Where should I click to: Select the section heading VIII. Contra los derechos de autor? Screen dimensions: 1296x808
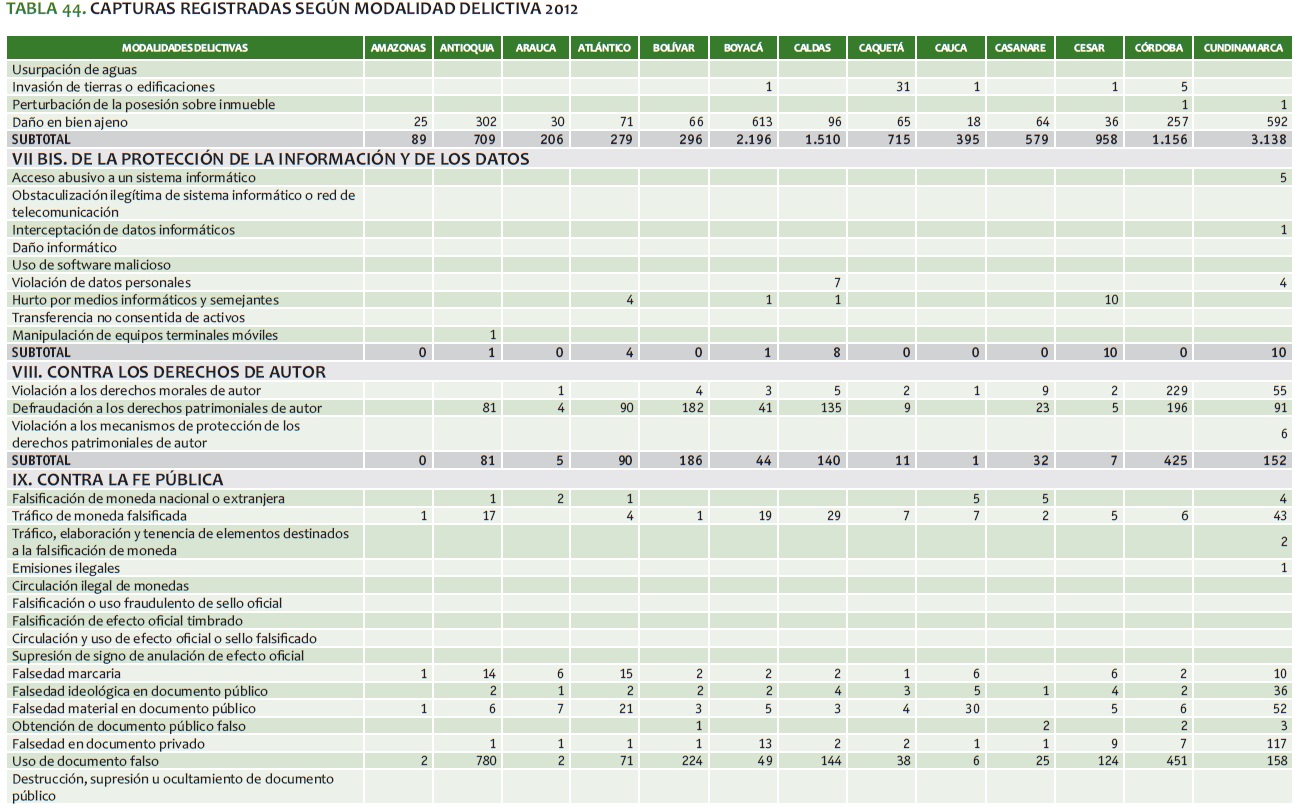168,372
